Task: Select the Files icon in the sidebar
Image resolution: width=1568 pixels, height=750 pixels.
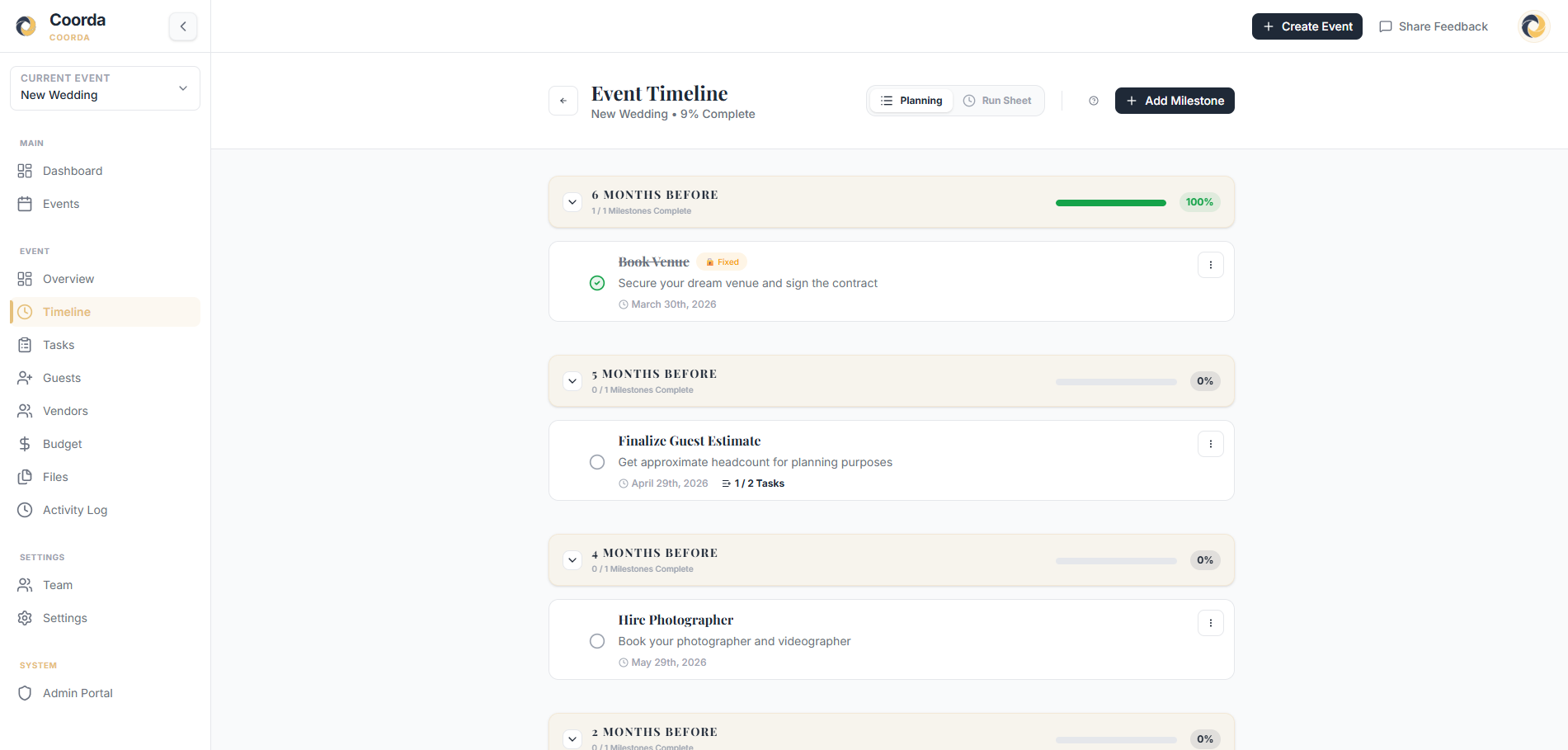Action: click(x=26, y=477)
